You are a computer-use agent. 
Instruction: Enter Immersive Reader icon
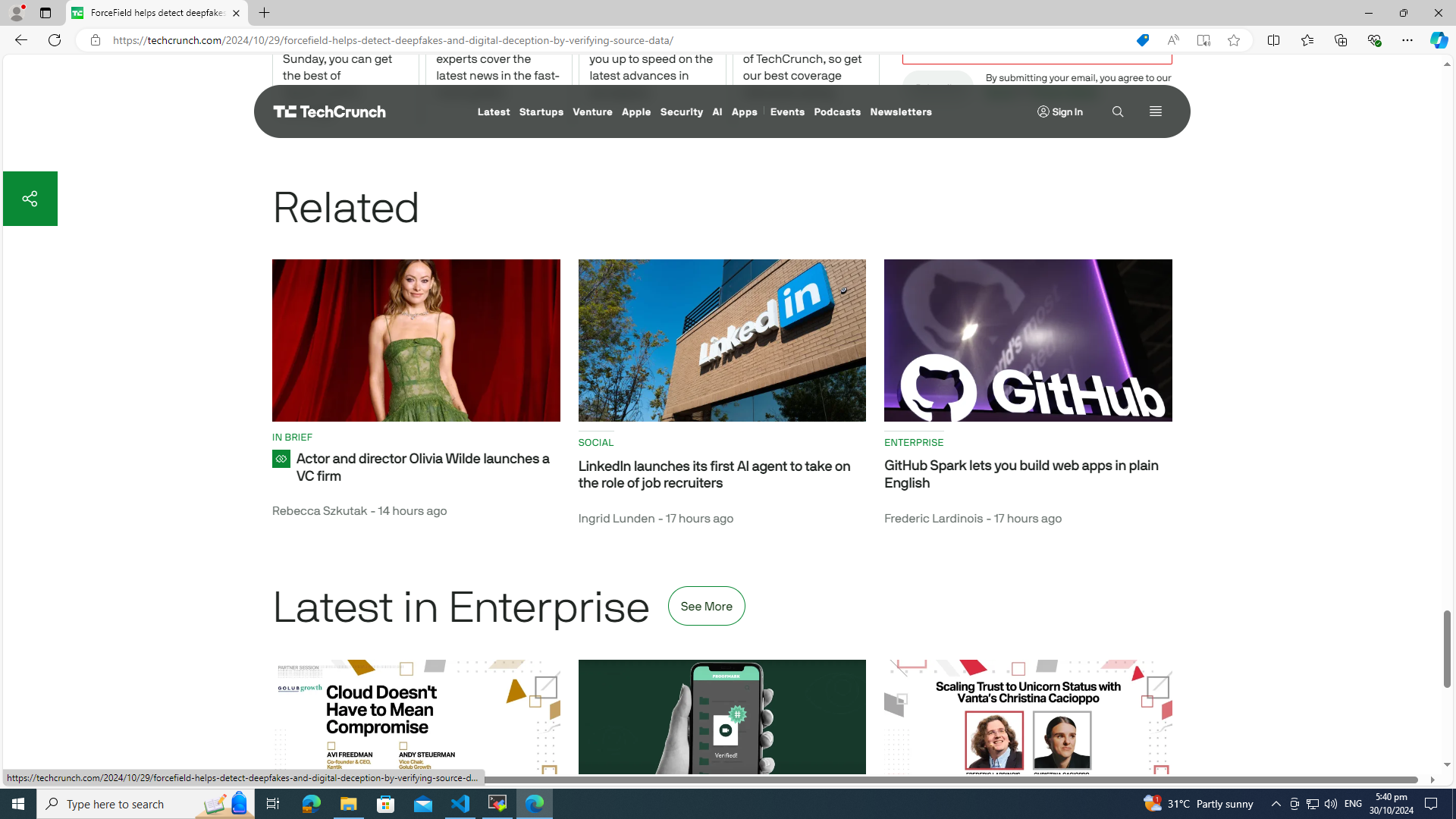pyautogui.click(x=1203, y=40)
